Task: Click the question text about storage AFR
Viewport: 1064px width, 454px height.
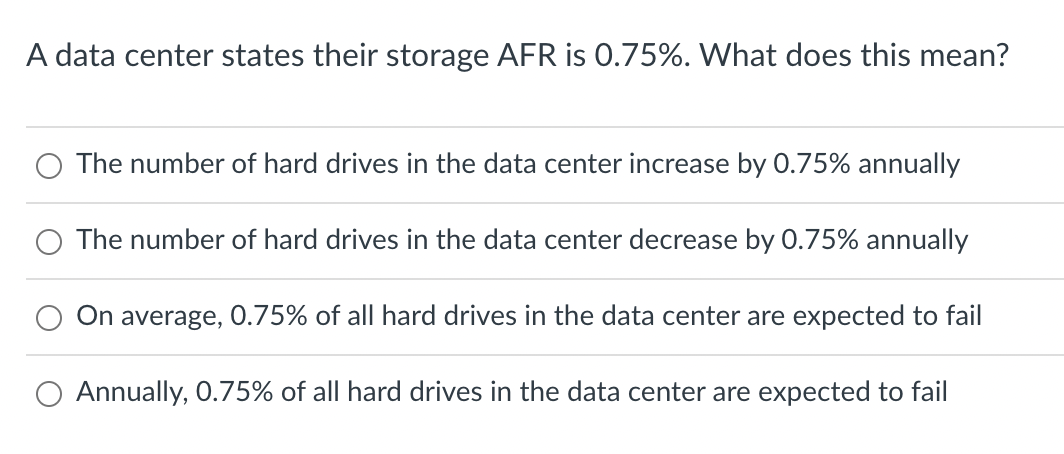Action: coord(518,56)
